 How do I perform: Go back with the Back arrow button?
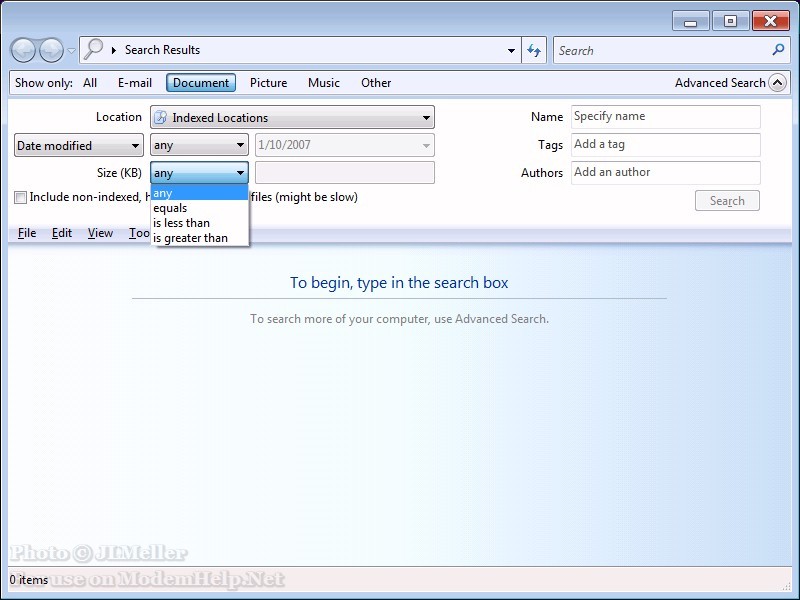coord(23,50)
